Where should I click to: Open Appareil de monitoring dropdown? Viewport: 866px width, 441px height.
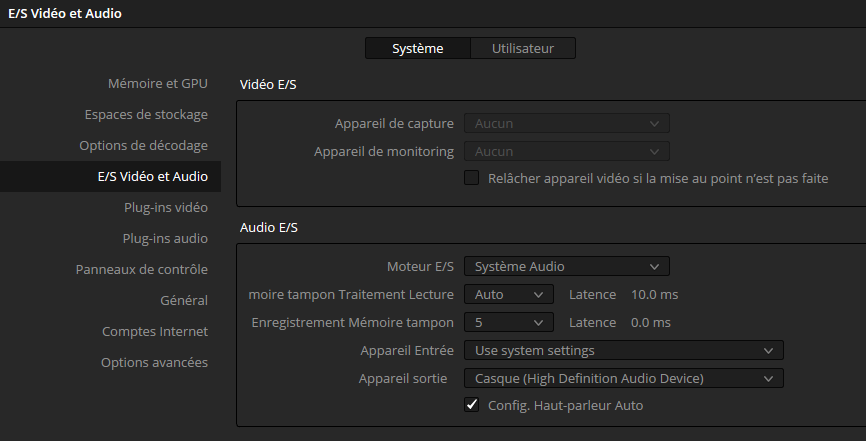click(566, 151)
